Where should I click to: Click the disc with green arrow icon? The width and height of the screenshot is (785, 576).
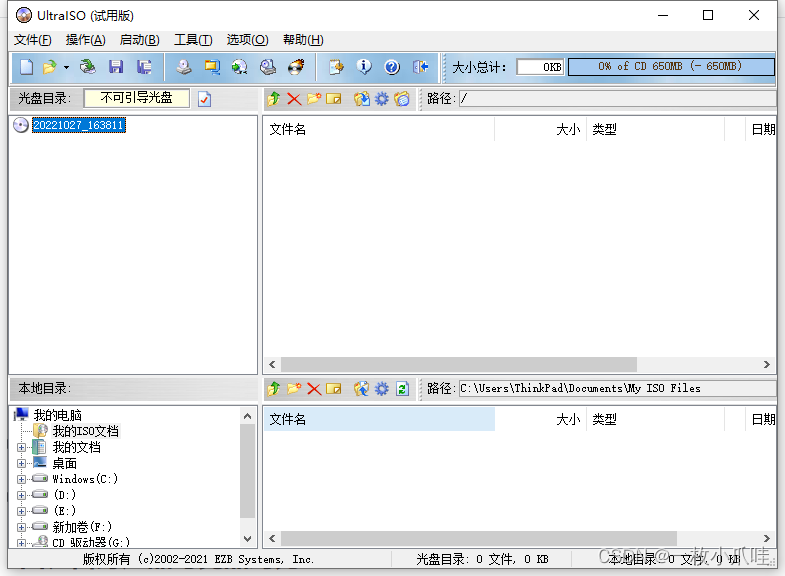click(x=240, y=67)
